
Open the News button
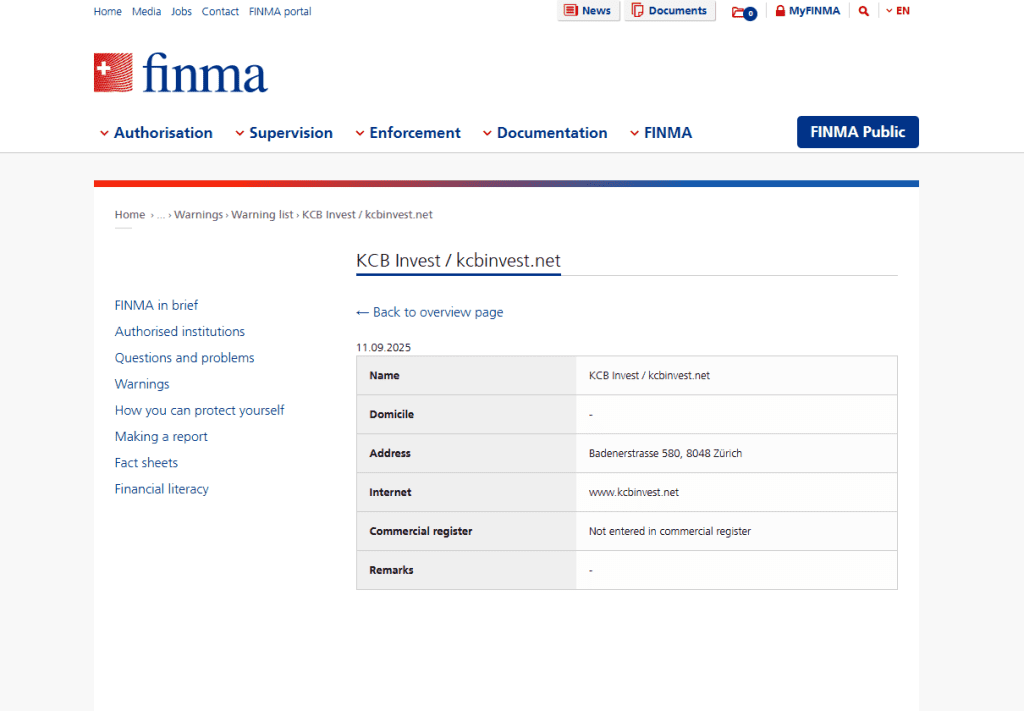tap(588, 11)
